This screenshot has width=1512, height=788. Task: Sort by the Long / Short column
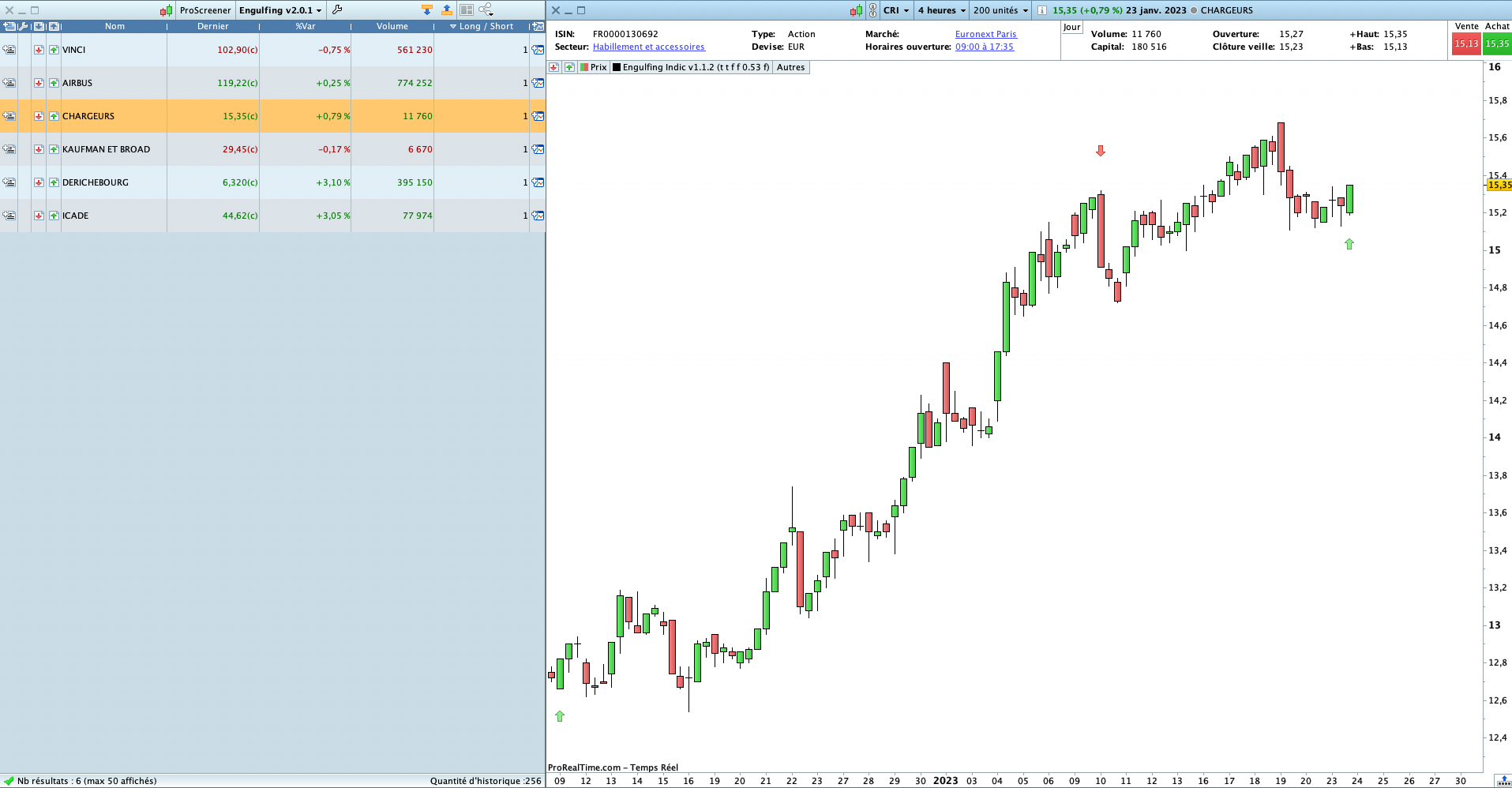[482, 26]
